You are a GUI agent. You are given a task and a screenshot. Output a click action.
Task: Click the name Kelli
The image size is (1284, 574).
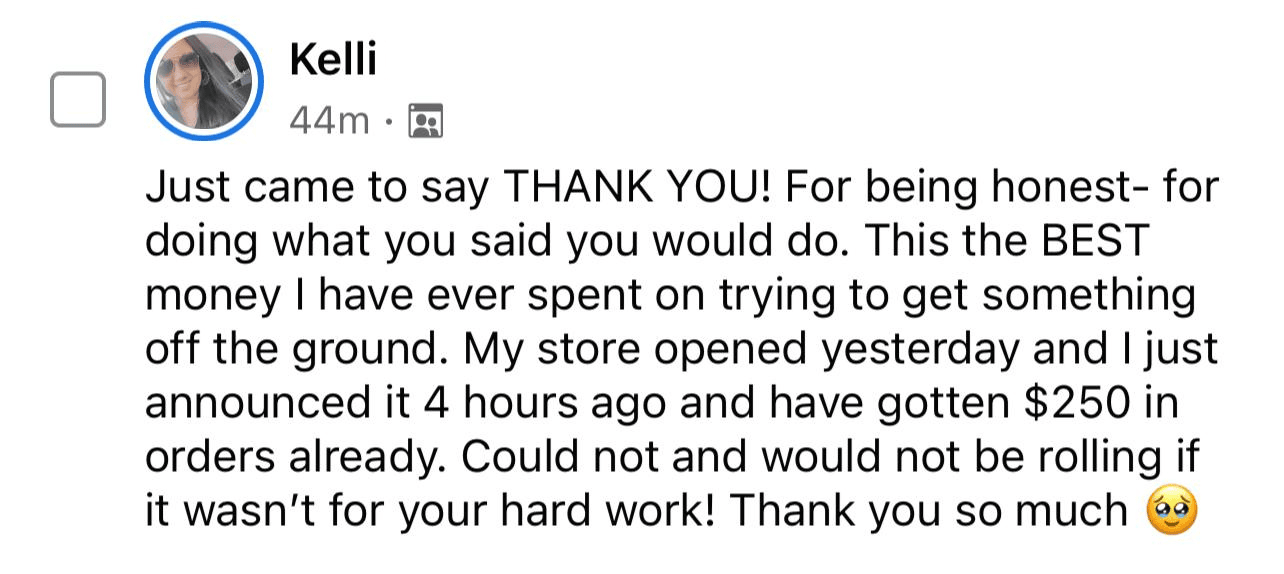coord(332,60)
